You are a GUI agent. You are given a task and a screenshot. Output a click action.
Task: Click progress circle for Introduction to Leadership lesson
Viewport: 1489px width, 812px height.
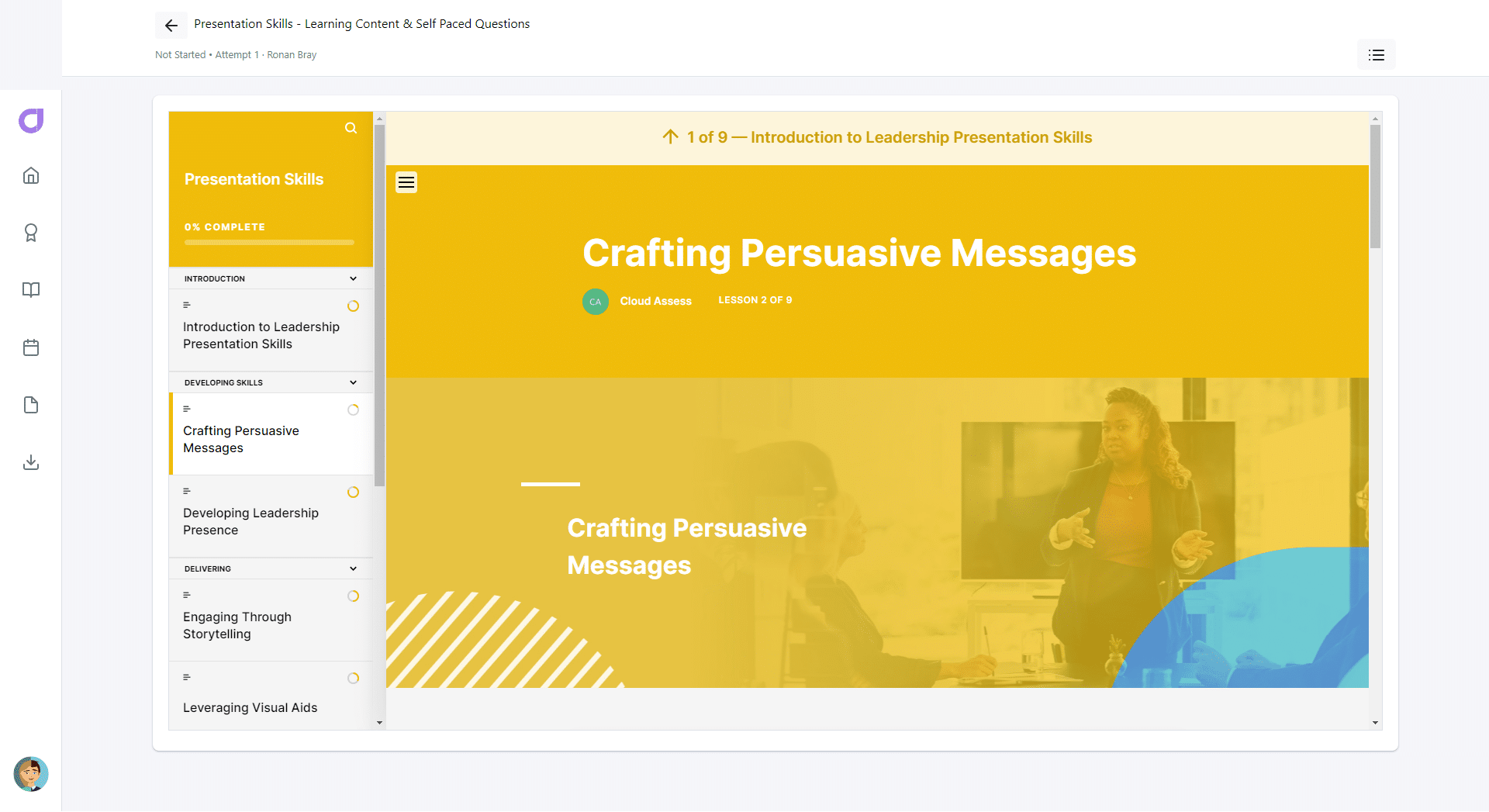pos(353,306)
